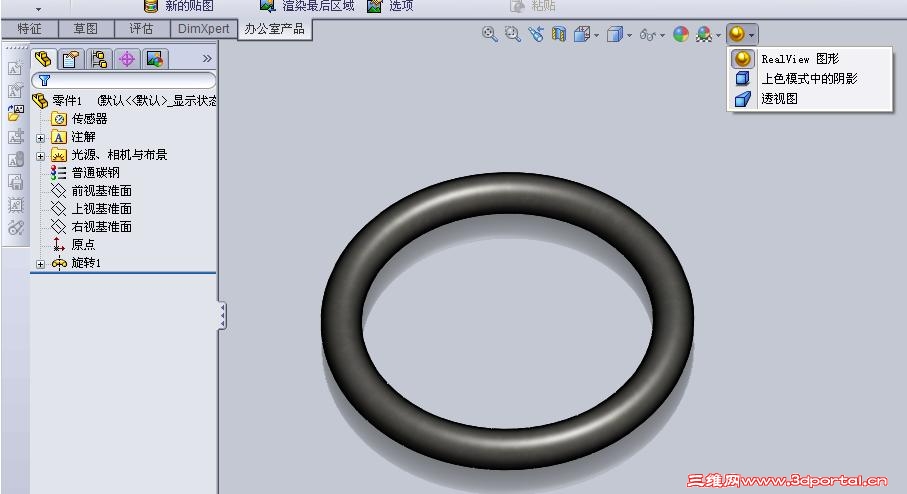Open the PropertyManager tab icon
This screenshot has width=907, height=494.
coord(71,58)
